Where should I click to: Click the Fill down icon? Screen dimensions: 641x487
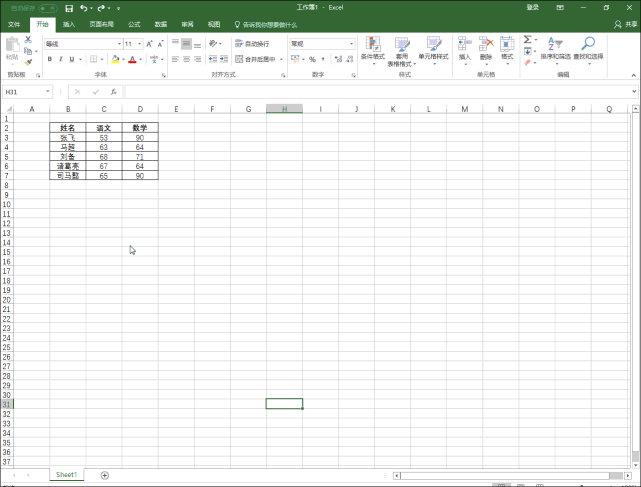[x=527, y=51]
